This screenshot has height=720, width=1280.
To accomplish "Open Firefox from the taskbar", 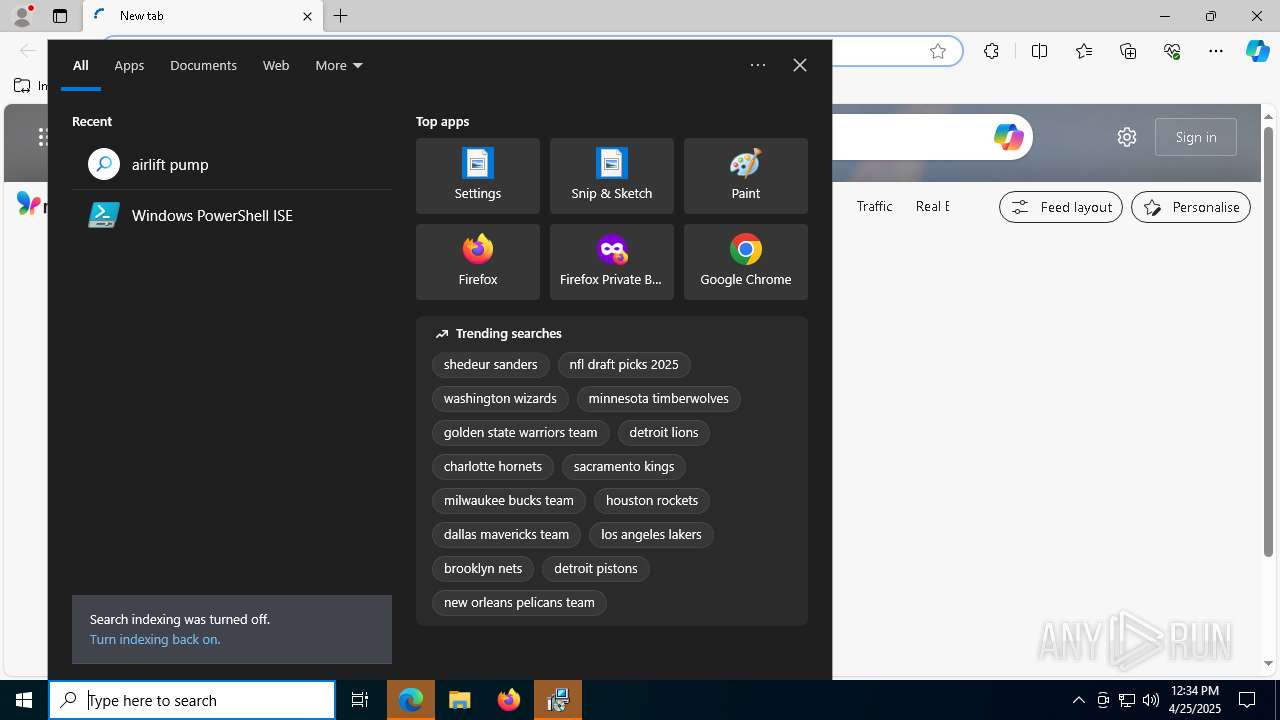I will click(509, 700).
